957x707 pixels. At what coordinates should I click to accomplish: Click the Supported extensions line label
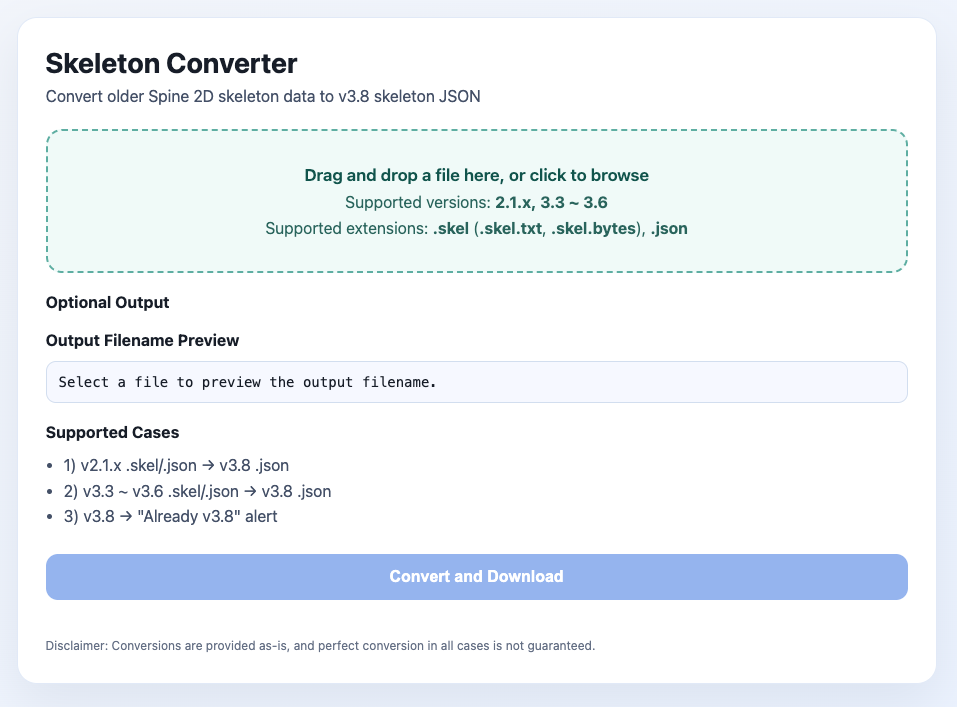346,228
